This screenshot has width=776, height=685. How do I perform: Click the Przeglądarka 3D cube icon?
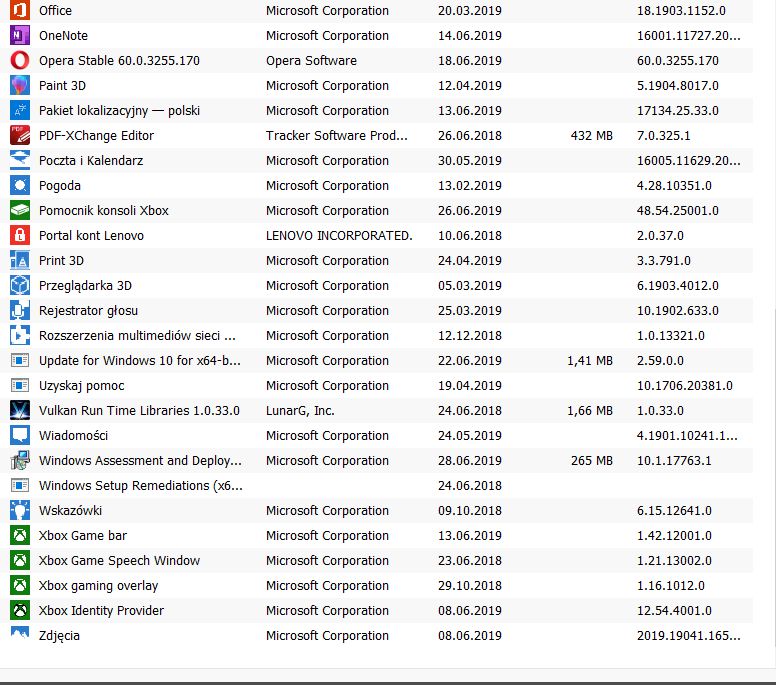pyautogui.click(x=20, y=286)
